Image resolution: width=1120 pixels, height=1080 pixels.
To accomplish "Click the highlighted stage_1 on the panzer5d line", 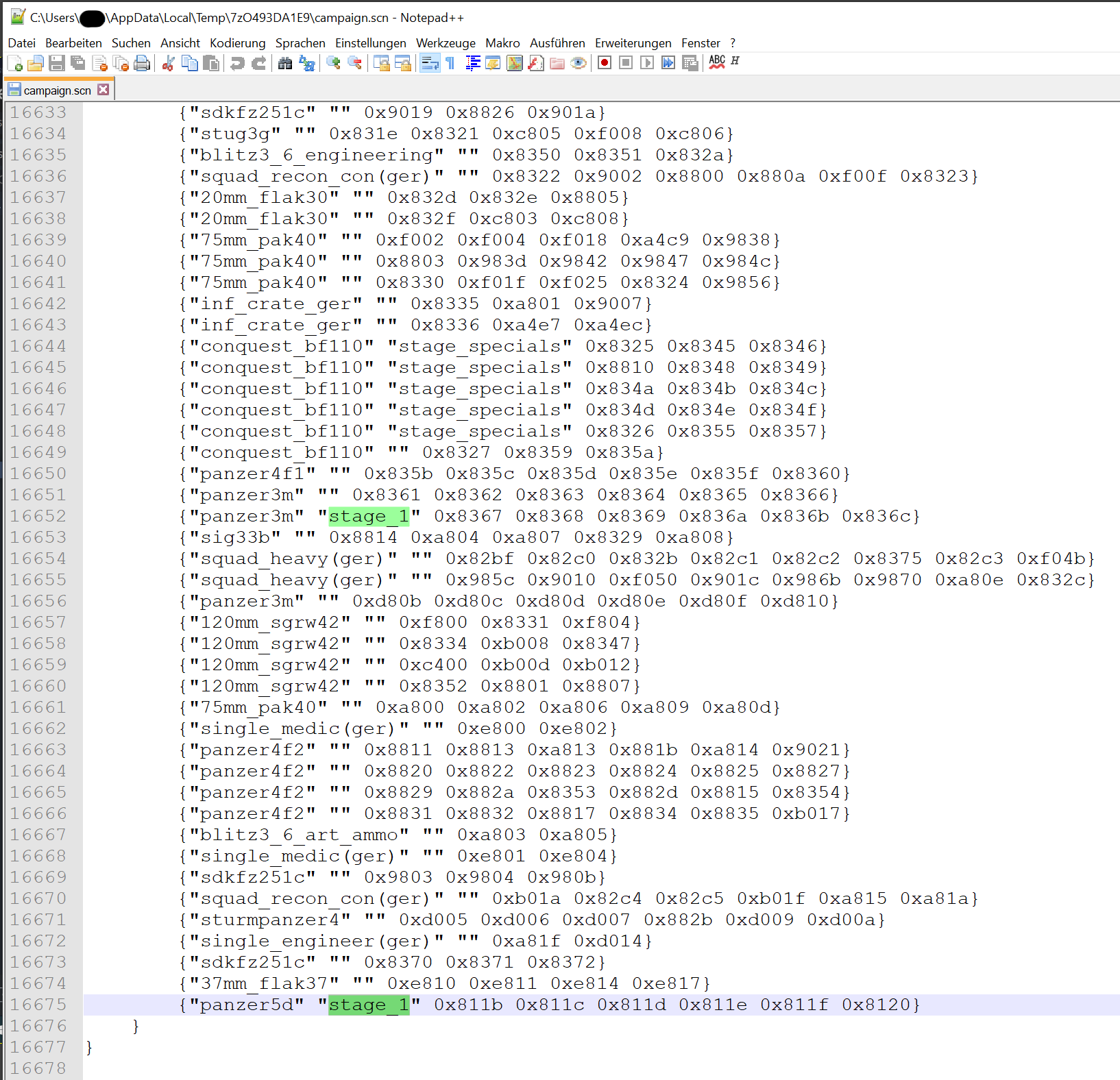I will click(x=369, y=1005).
